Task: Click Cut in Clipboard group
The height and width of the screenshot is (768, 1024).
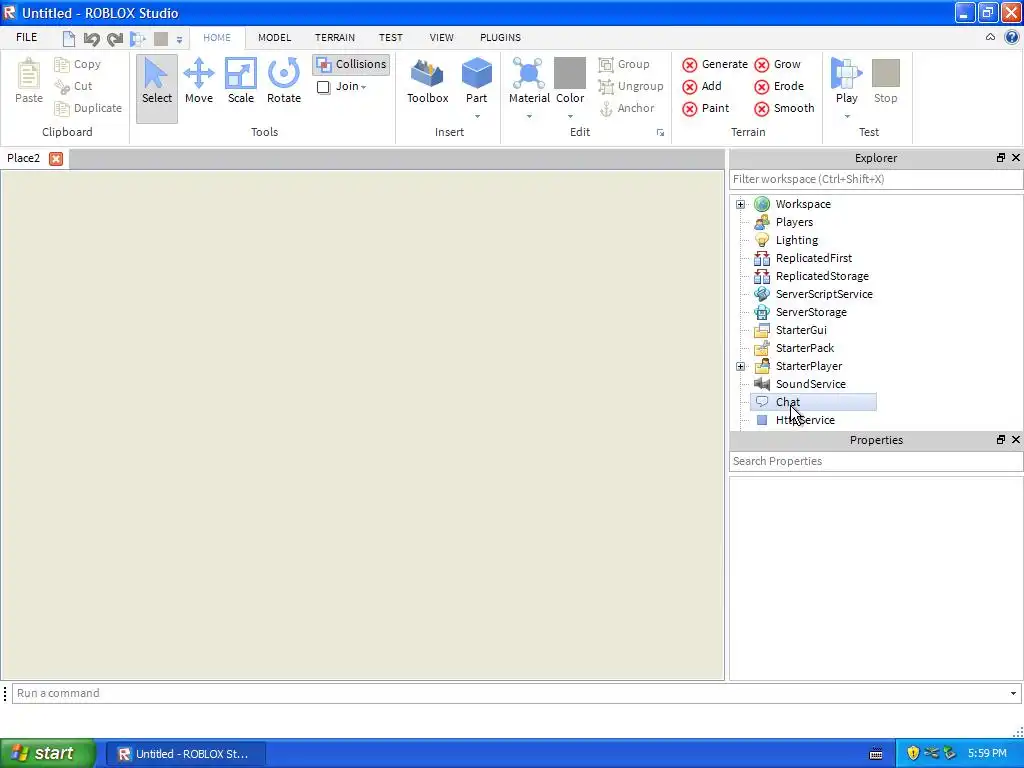Action: [x=74, y=86]
